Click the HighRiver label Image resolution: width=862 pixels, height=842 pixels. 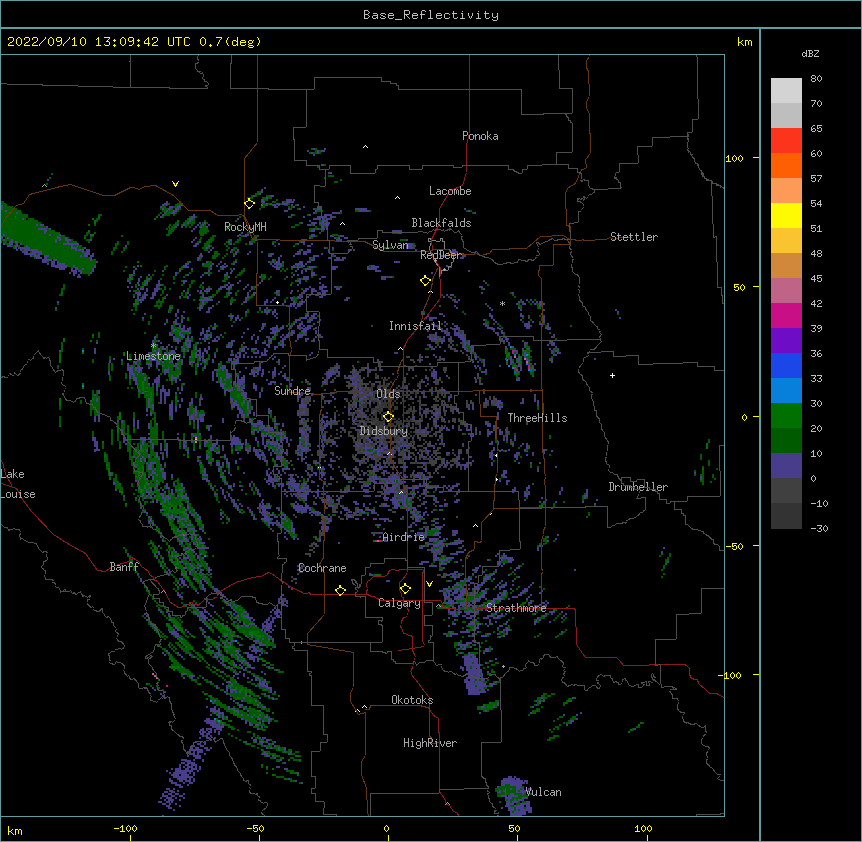point(430,743)
